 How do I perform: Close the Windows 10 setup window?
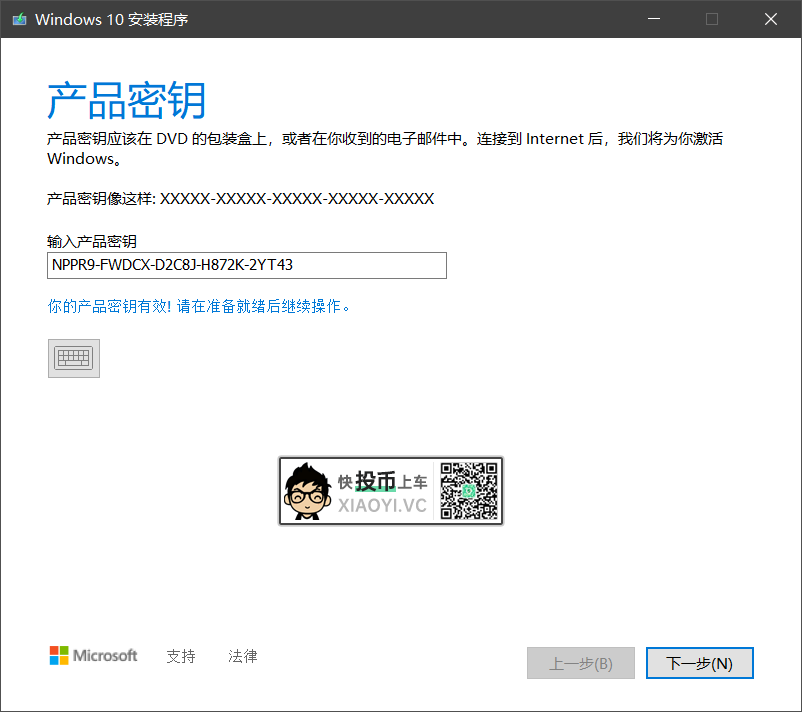[771, 19]
